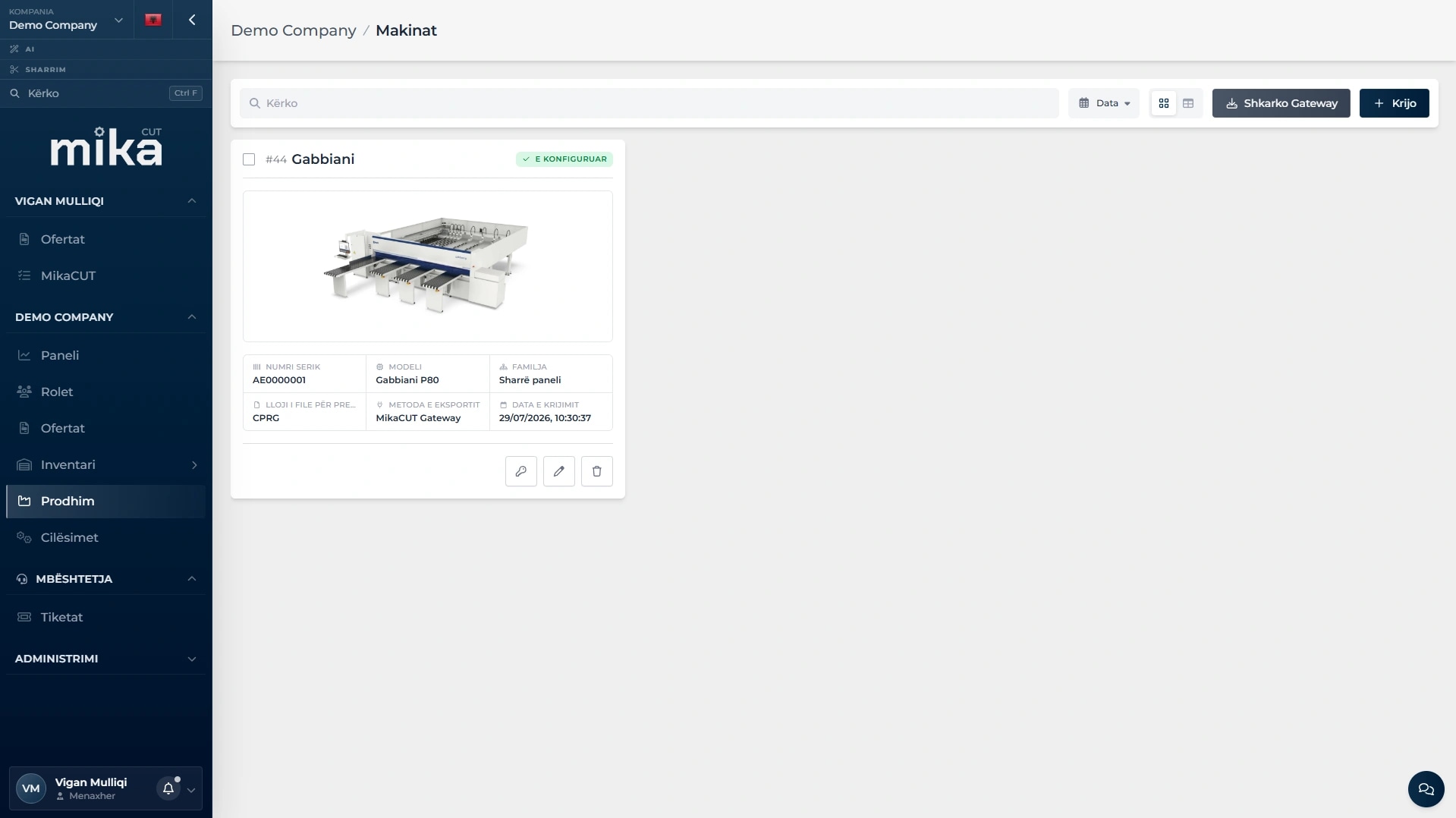Screen dimensions: 1456x818
Task: Open Rolet in the sidebar
Action: pyautogui.click(x=106, y=392)
